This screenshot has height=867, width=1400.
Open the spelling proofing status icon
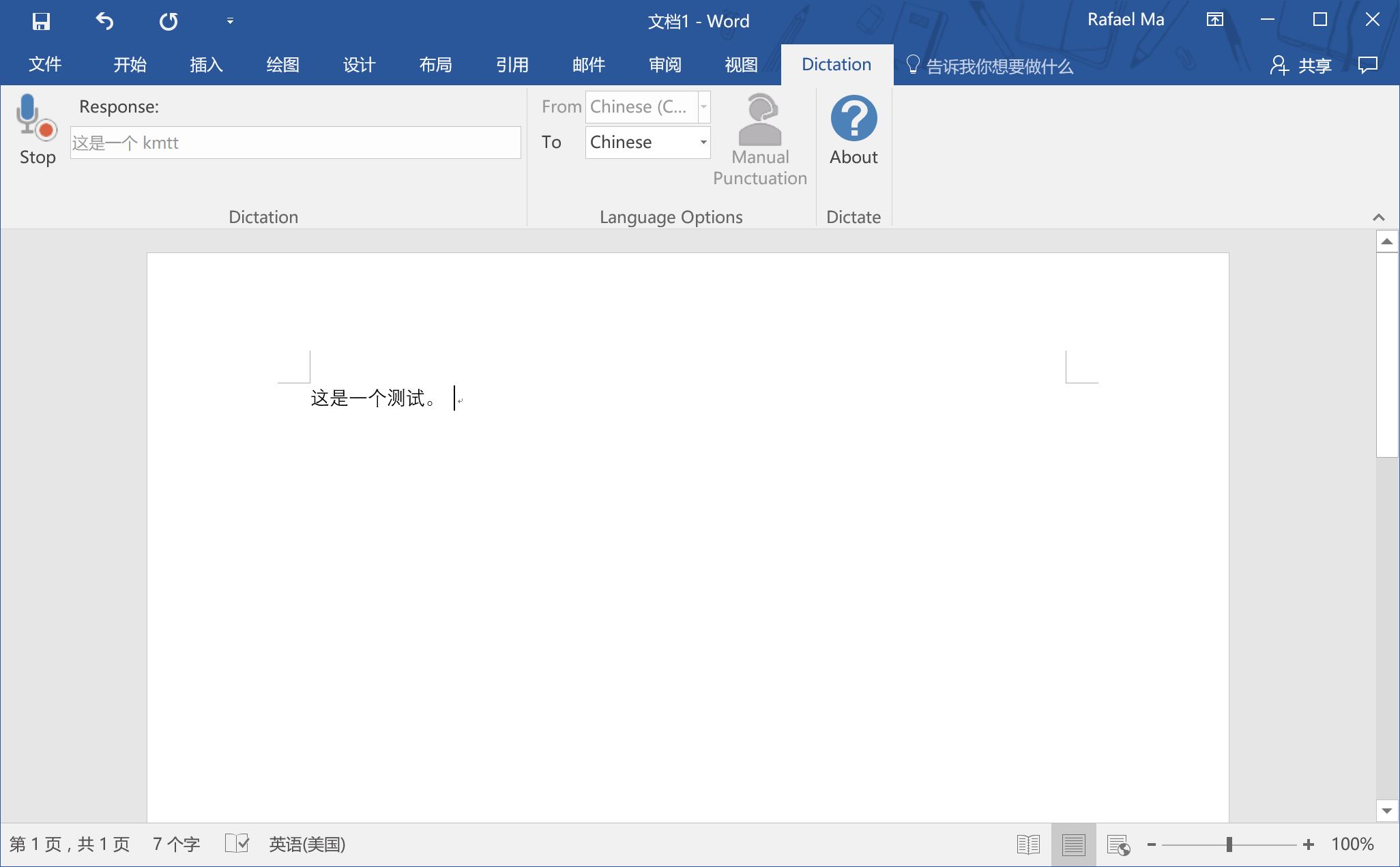coord(237,844)
